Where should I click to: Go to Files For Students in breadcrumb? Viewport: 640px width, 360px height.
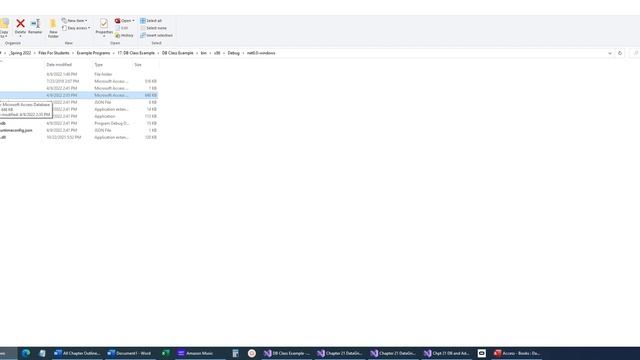(x=54, y=53)
